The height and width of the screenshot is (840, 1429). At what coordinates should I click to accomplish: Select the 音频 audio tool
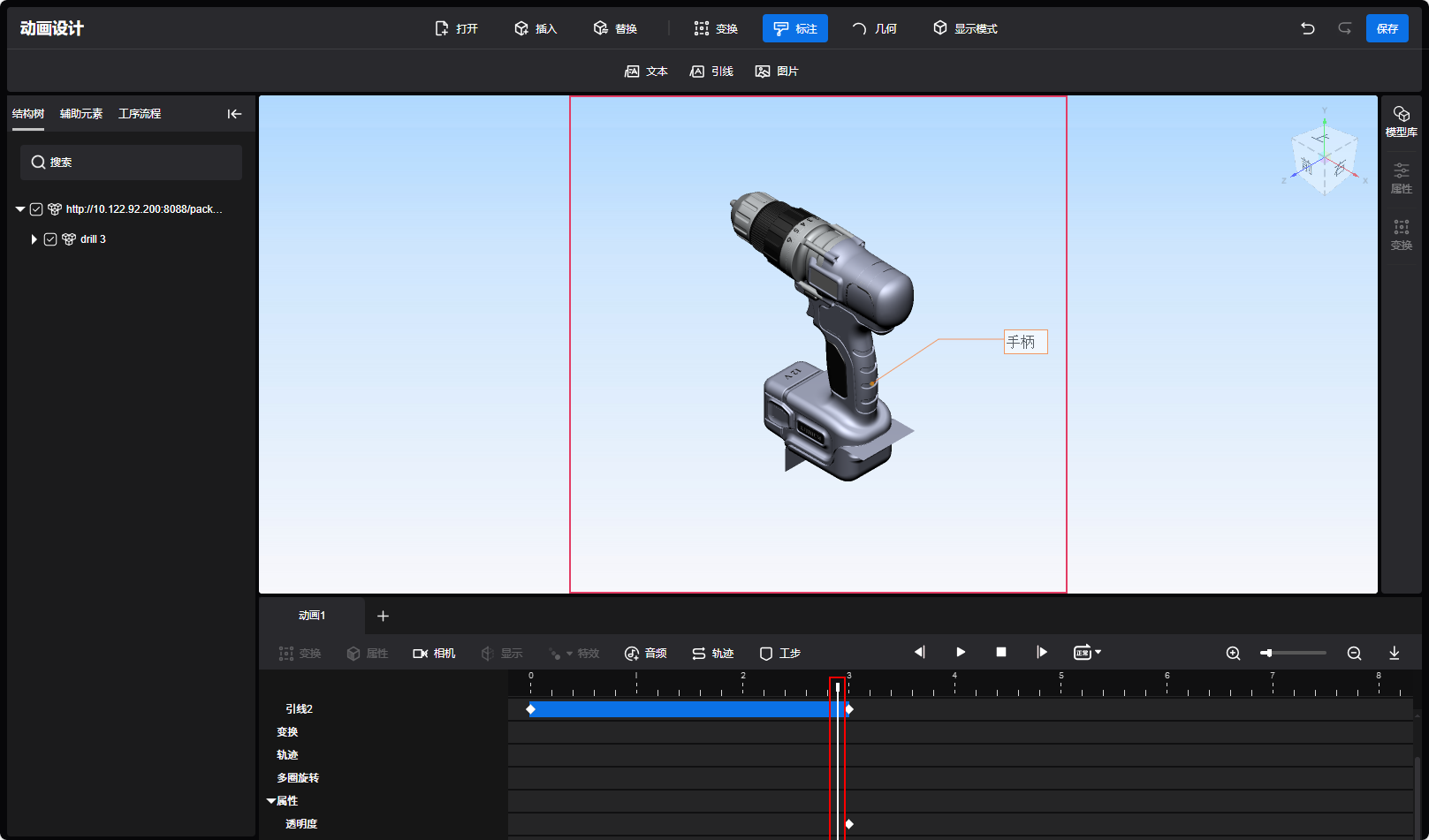click(645, 653)
